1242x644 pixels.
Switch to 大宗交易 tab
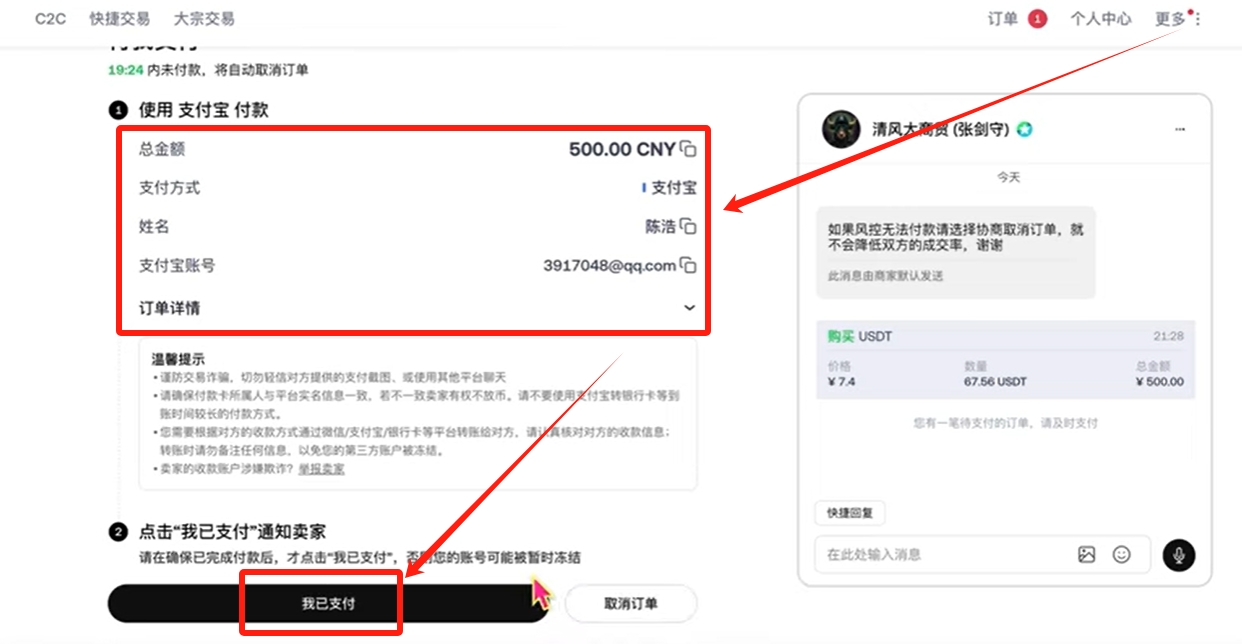coord(204,19)
